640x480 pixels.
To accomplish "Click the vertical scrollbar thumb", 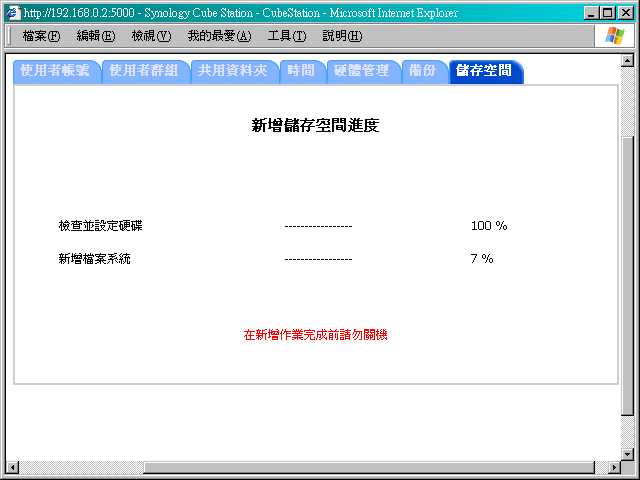I will tap(627, 276).
